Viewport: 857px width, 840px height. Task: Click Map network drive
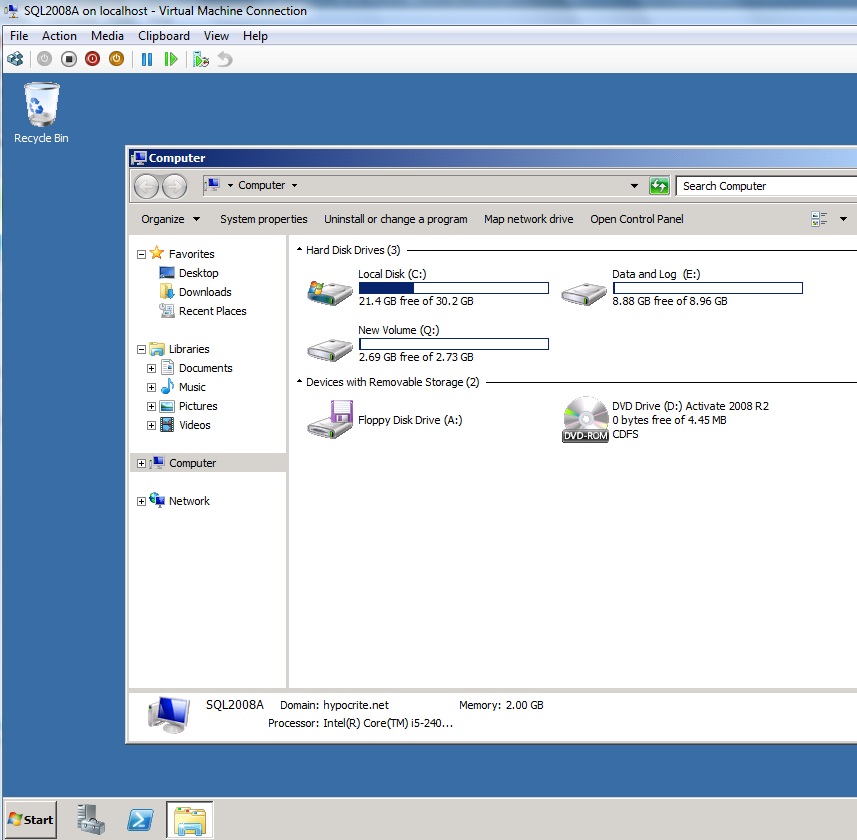point(529,219)
